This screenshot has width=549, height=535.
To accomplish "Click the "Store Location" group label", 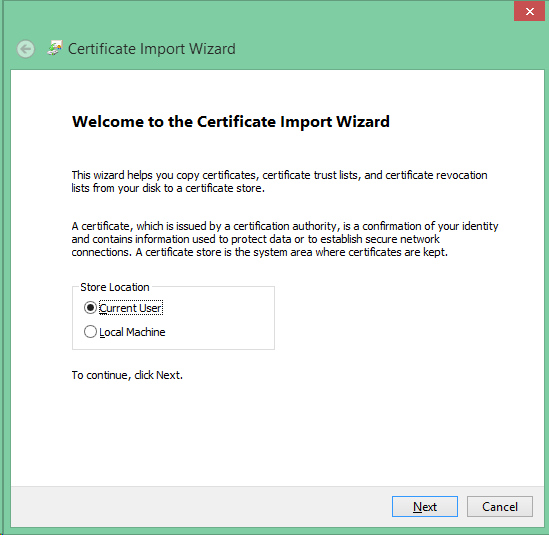I will point(115,287).
